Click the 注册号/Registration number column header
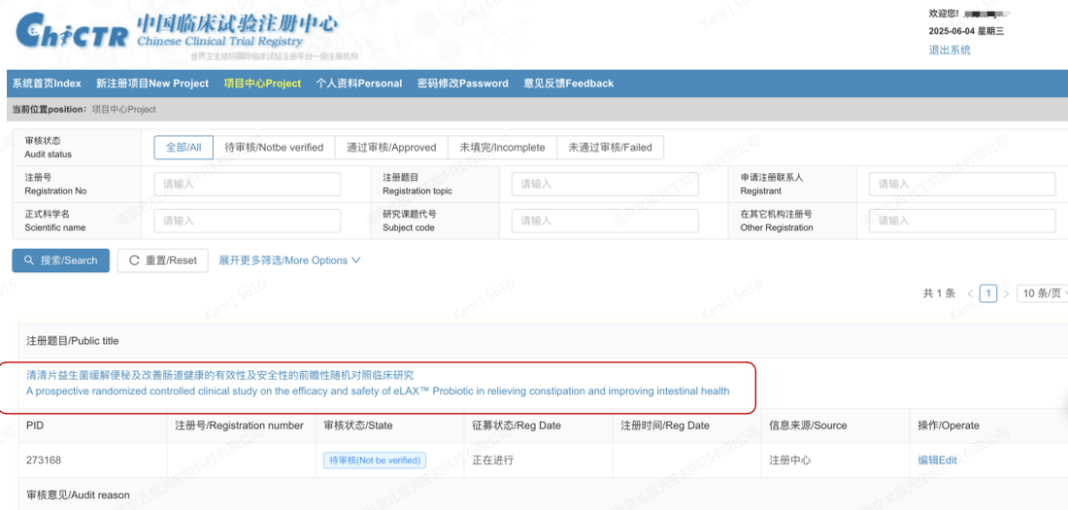 point(239,426)
